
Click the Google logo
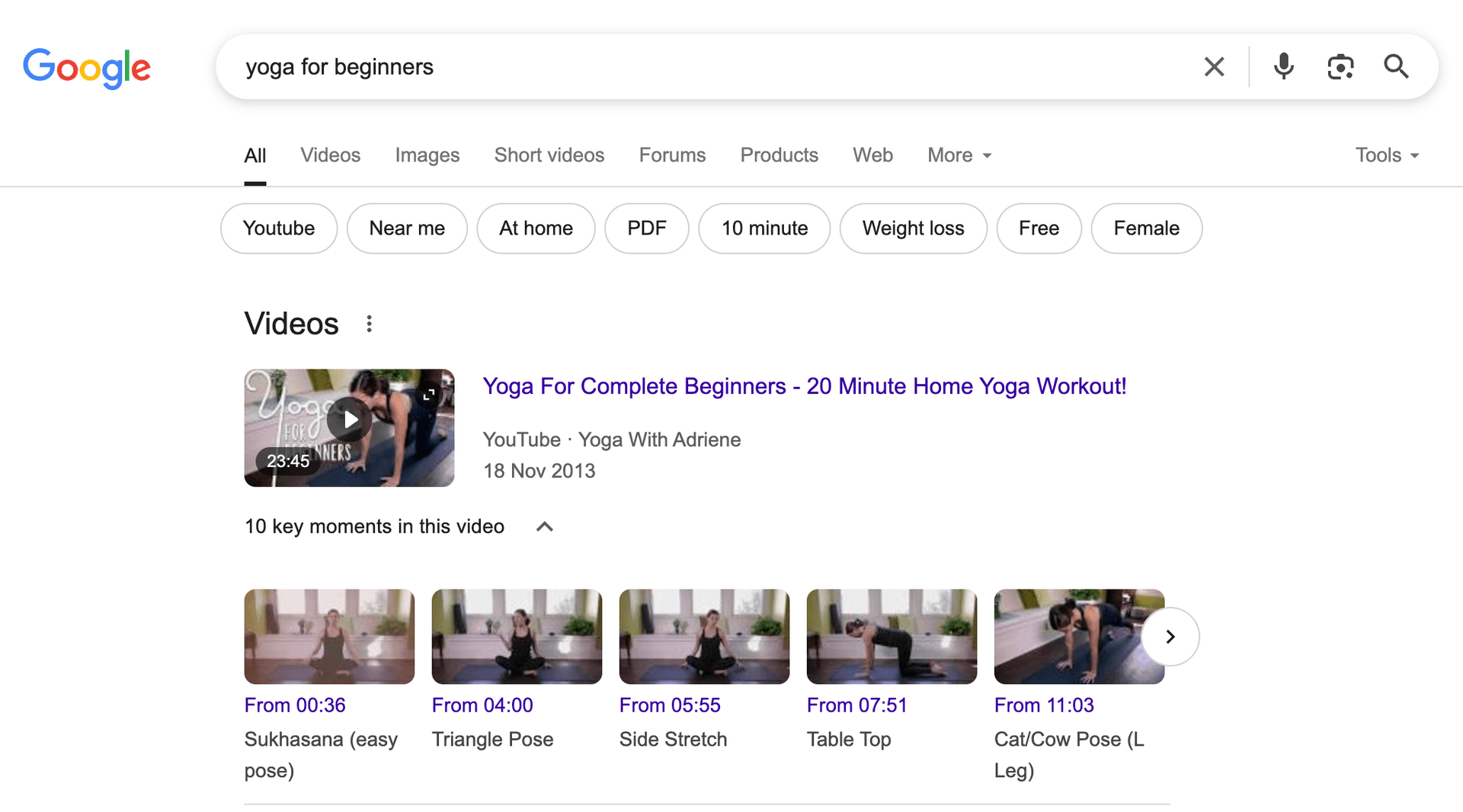click(x=87, y=68)
